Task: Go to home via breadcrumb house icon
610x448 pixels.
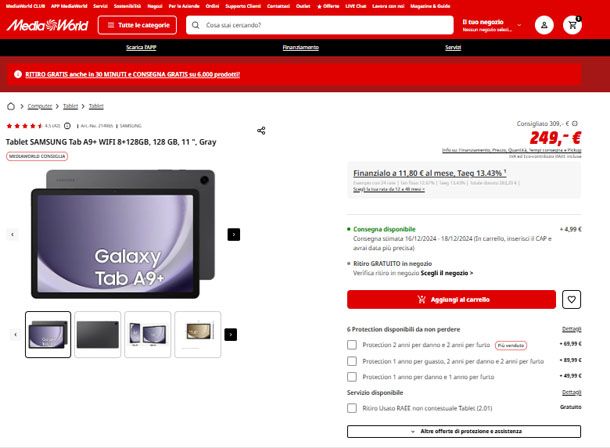Action: (x=11, y=106)
